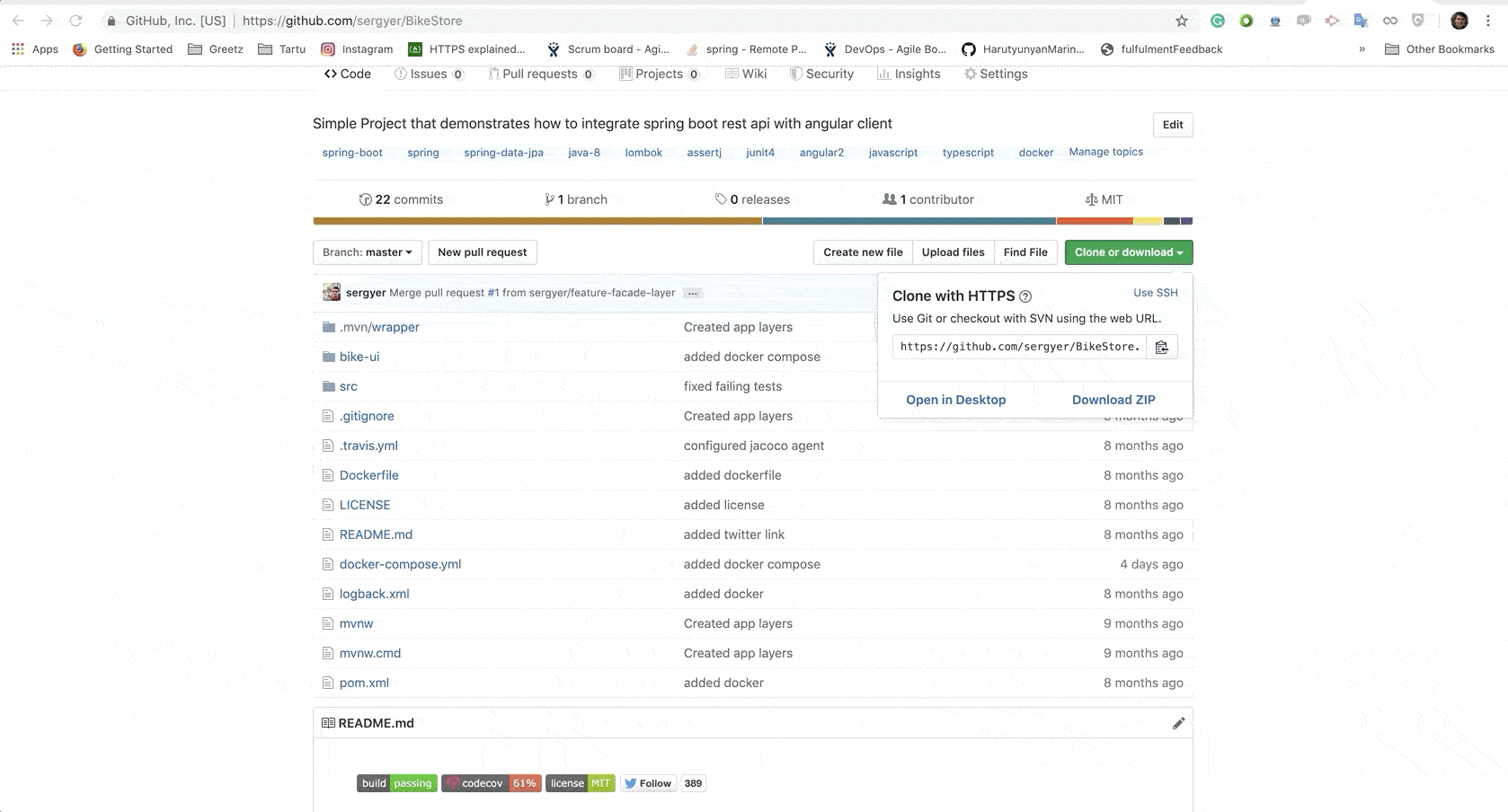Open the Branch: master dropdown
The image size is (1508, 812).
point(367,252)
